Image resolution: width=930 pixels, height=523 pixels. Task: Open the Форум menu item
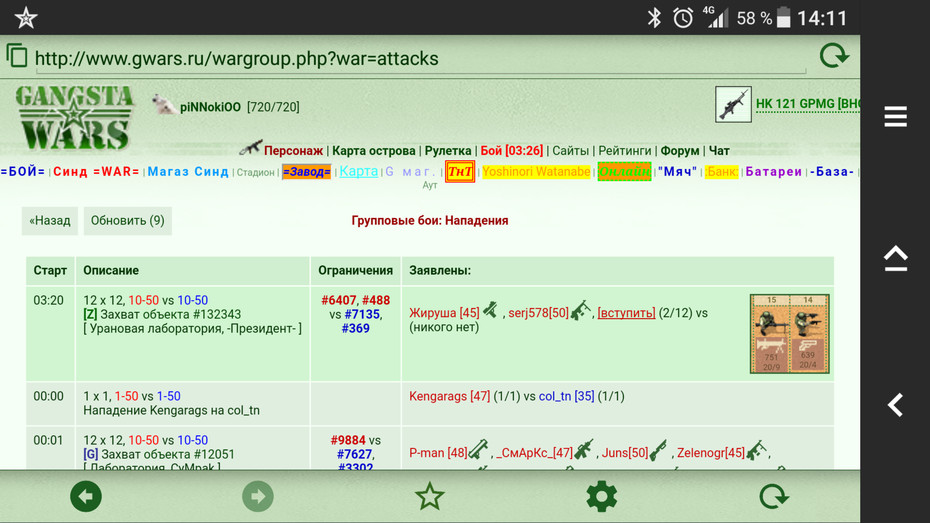680,151
